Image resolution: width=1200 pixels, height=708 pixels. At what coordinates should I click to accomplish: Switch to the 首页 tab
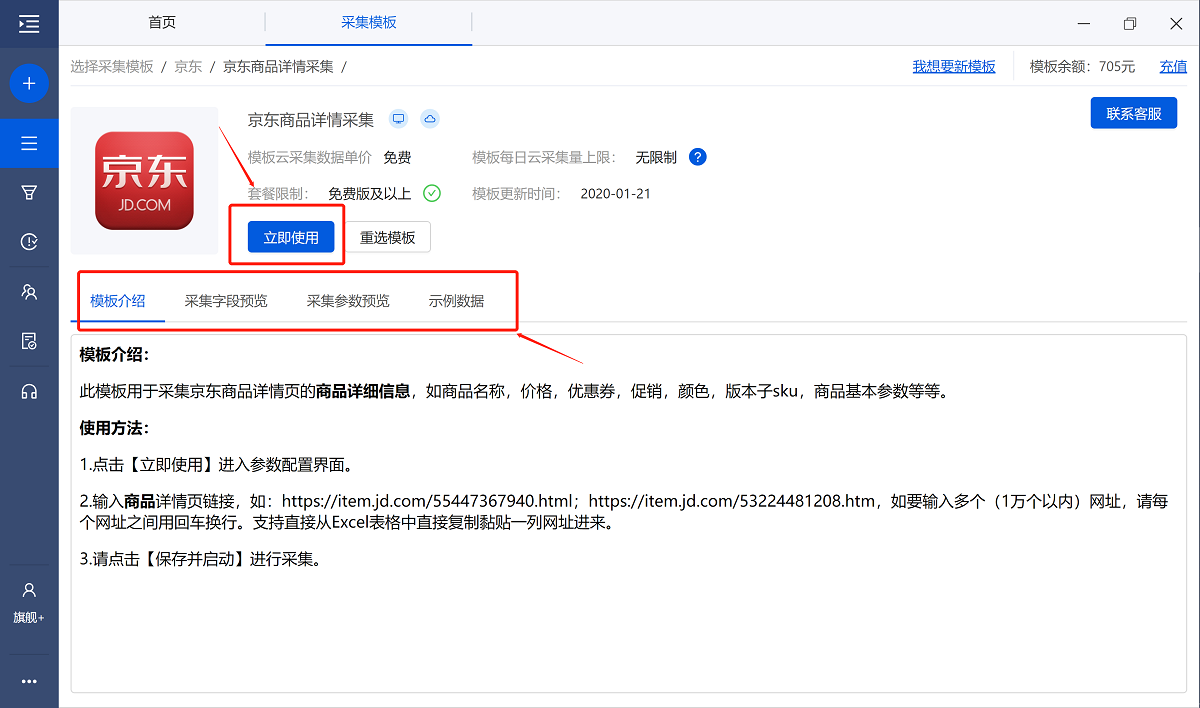(162, 22)
